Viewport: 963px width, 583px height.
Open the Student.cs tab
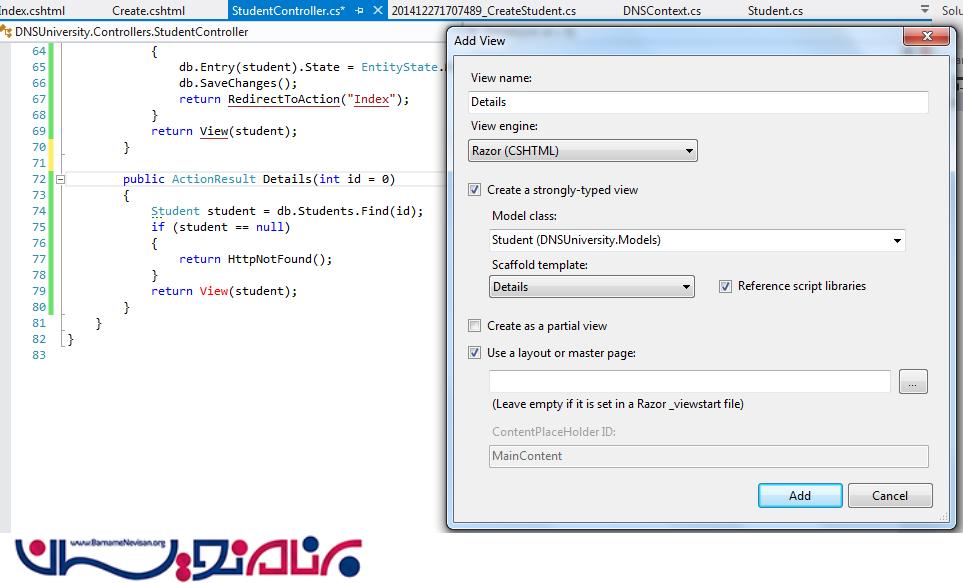pos(775,11)
